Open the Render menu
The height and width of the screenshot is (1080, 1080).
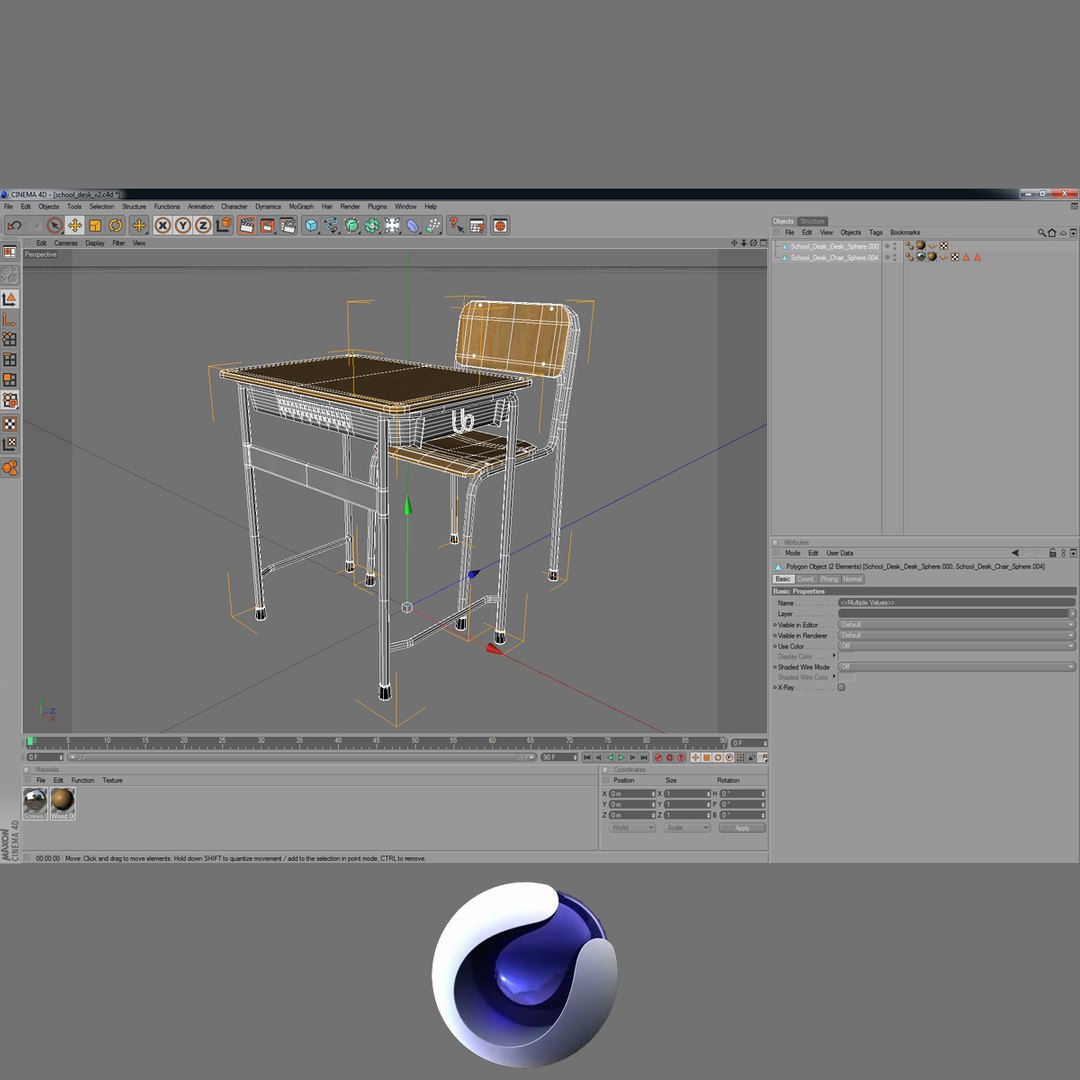click(x=350, y=207)
